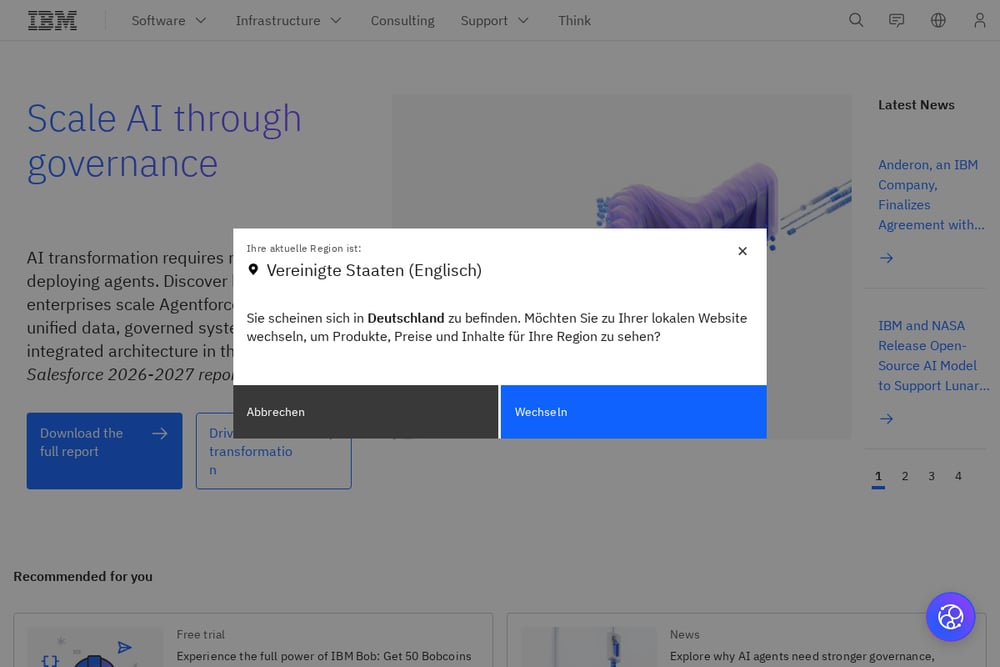Open the search magnifier icon

pyautogui.click(x=856, y=20)
